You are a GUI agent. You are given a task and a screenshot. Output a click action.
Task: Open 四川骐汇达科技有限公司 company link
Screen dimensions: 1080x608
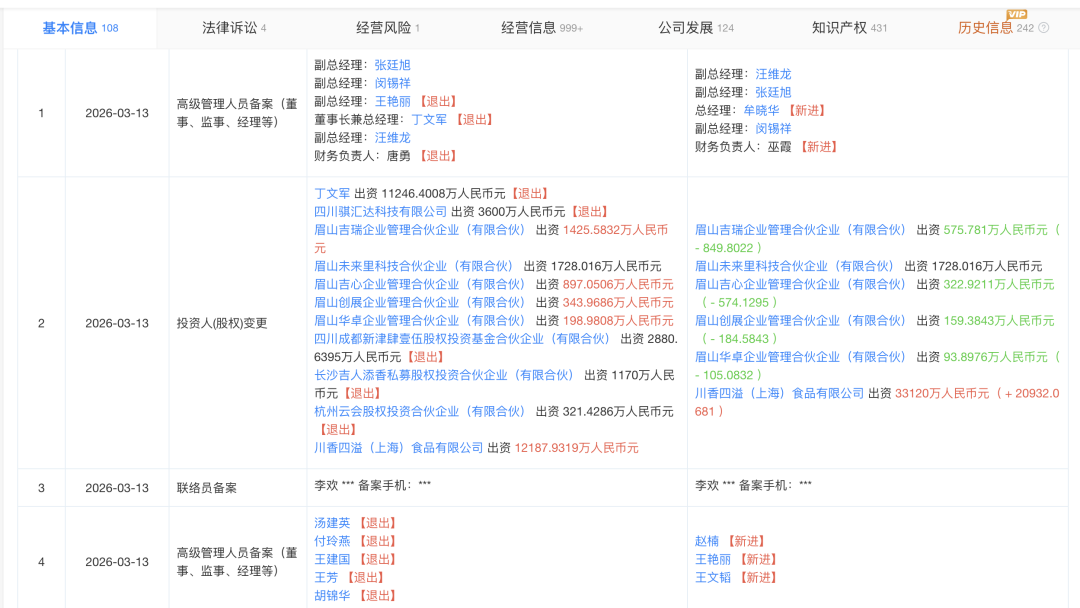pyautogui.click(x=381, y=211)
